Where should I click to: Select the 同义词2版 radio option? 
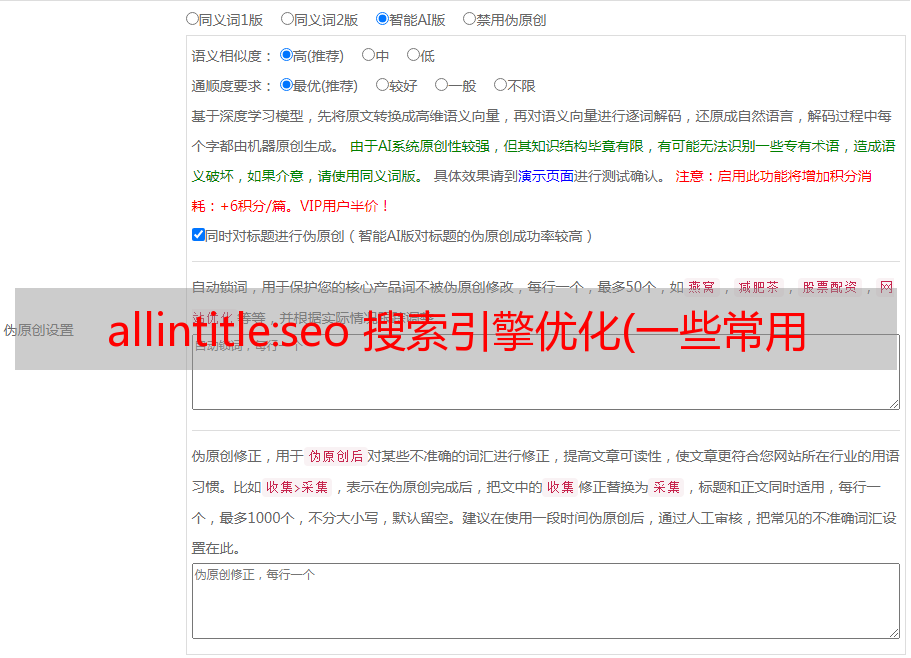coord(287,19)
